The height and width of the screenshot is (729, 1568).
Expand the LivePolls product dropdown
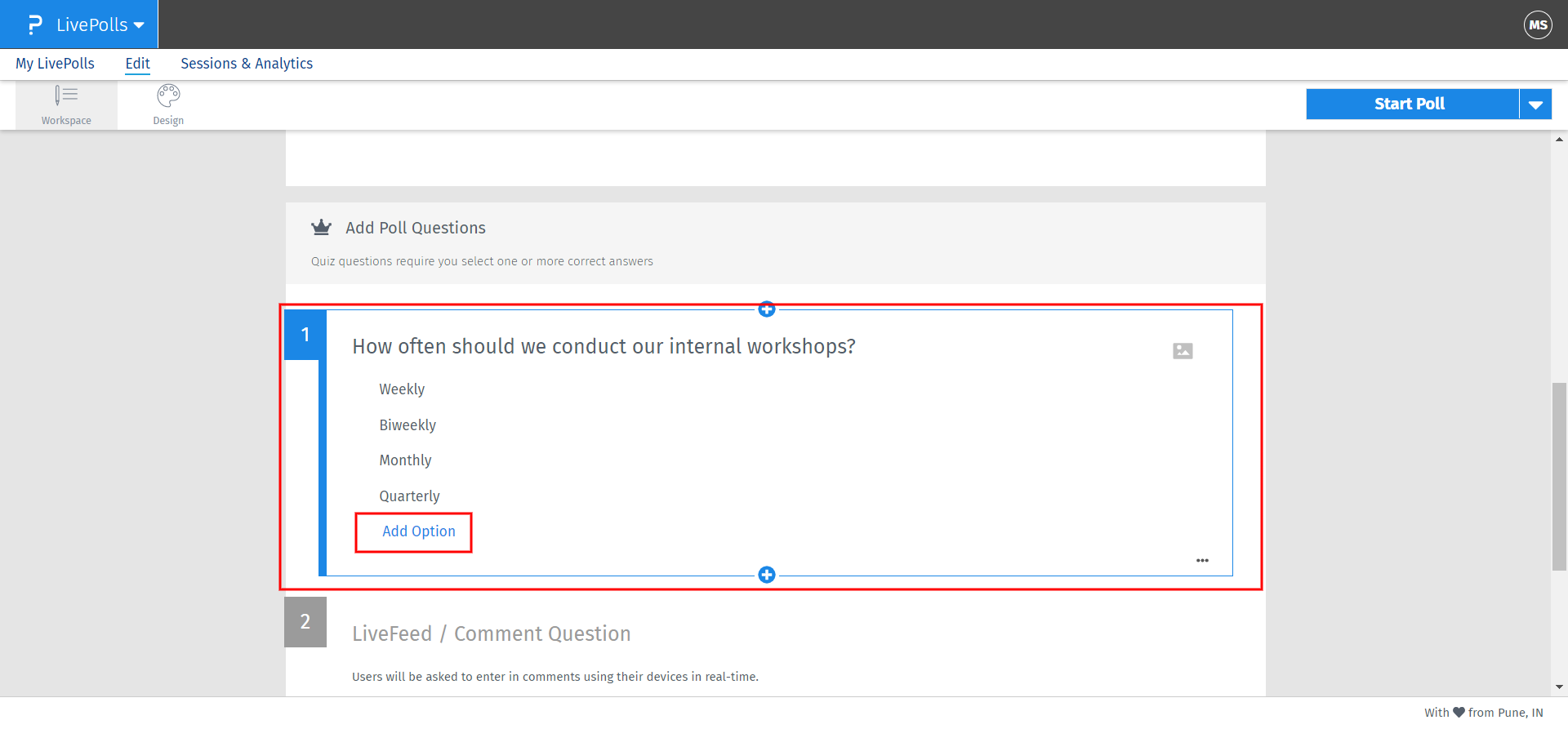coord(139,25)
